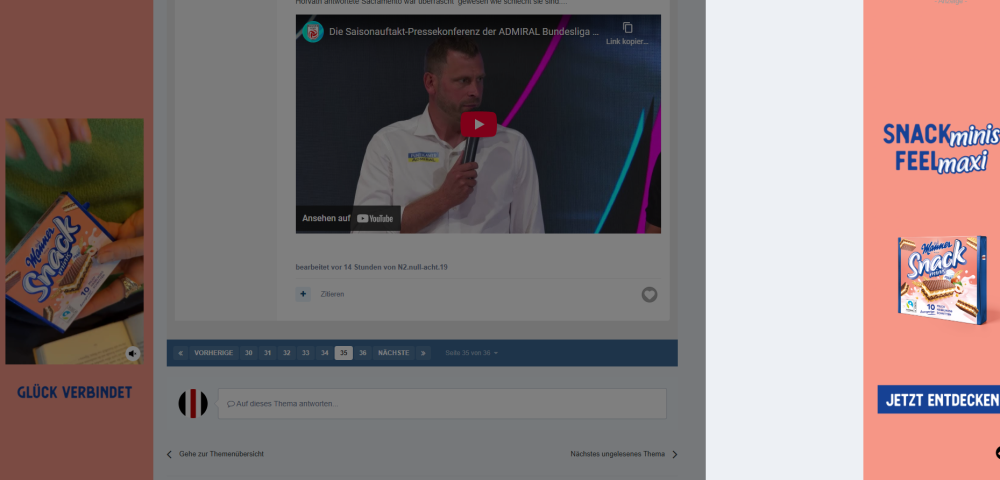Click the reply field Auf dieses Thema antworten

click(442, 404)
